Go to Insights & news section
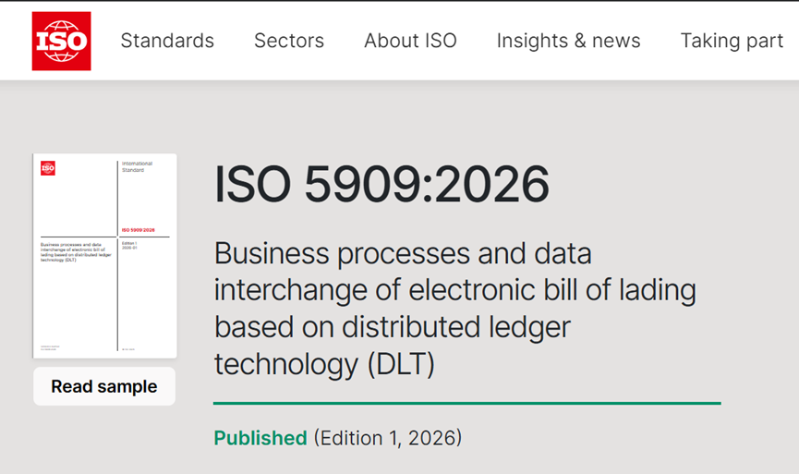The height and width of the screenshot is (474, 799). click(568, 41)
